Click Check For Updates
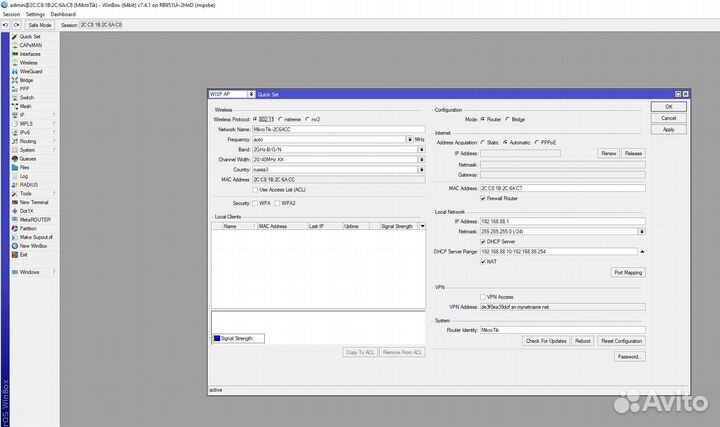Viewport: 720px width, 427px height. [546, 341]
